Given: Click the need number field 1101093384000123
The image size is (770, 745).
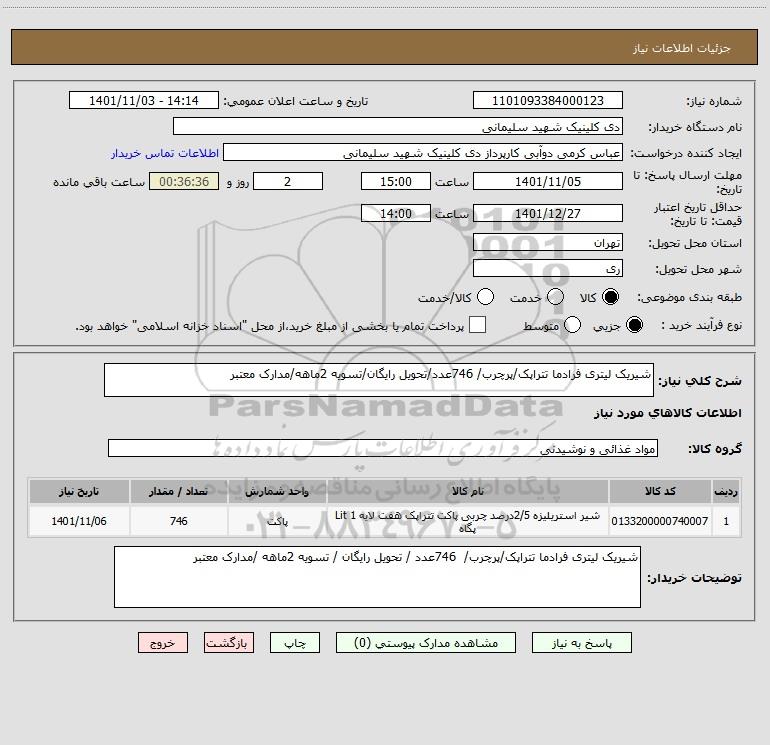Looking at the screenshot, I should point(548,101).
